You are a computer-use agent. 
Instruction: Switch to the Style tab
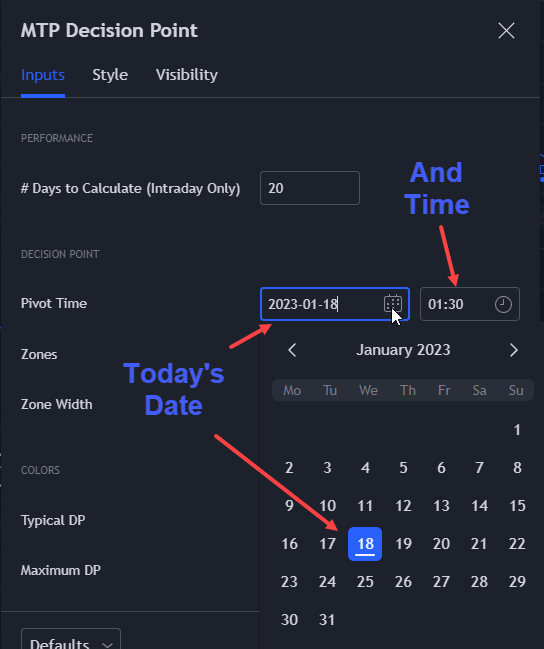coord(110,75)
